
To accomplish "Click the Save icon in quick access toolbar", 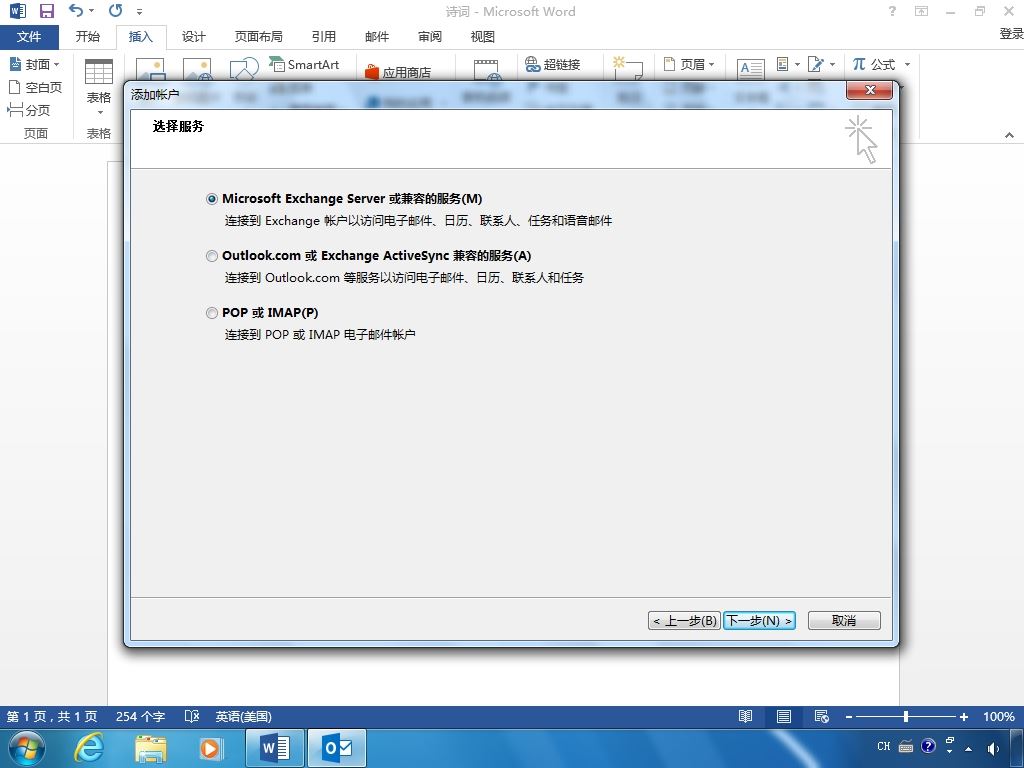I will (46, 11).
